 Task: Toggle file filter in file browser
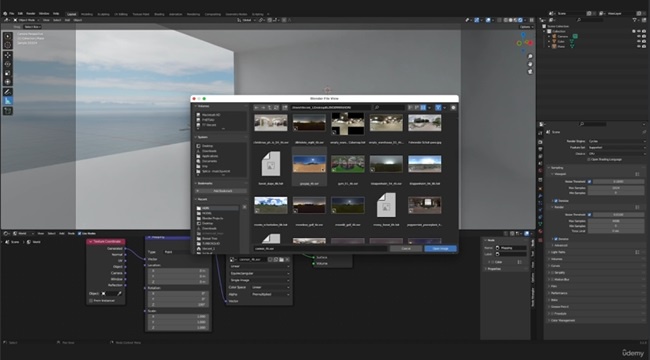pyautogui.click(x=438, y=107)
